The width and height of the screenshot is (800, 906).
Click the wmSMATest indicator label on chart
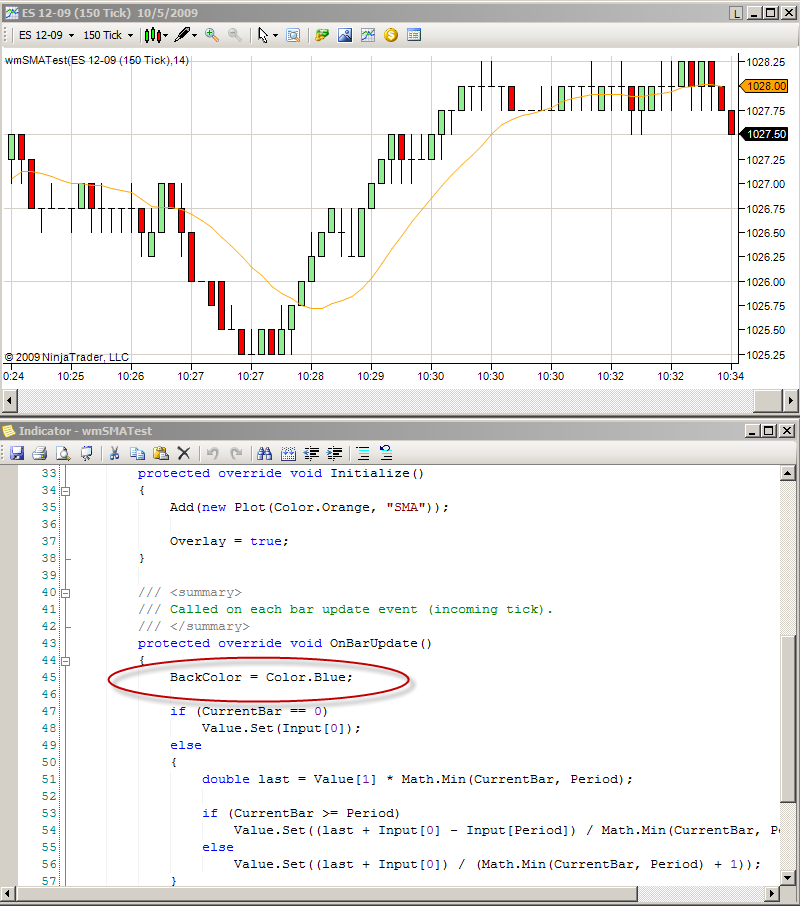click(x=97, y=60)
